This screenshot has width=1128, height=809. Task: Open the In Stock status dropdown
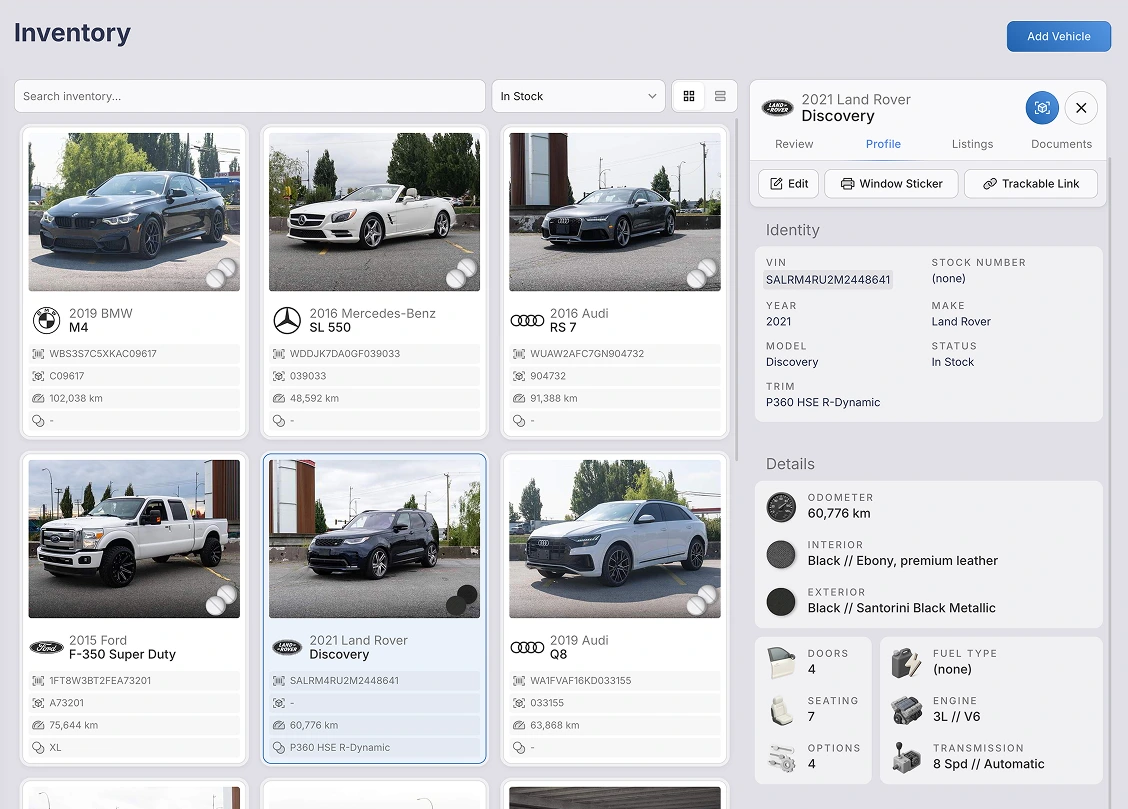click(x=578, y=96)
